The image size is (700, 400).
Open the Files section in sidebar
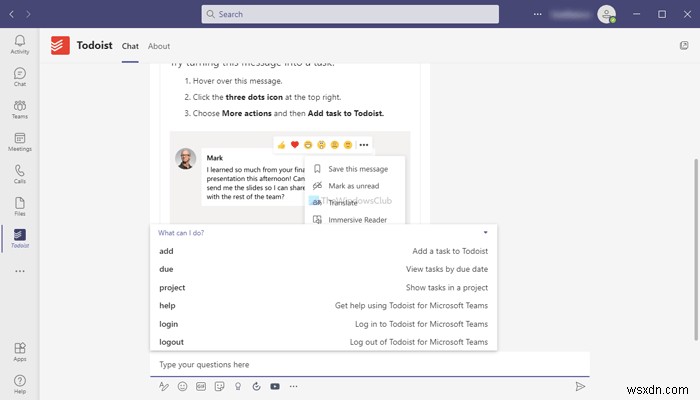[20, 207]
